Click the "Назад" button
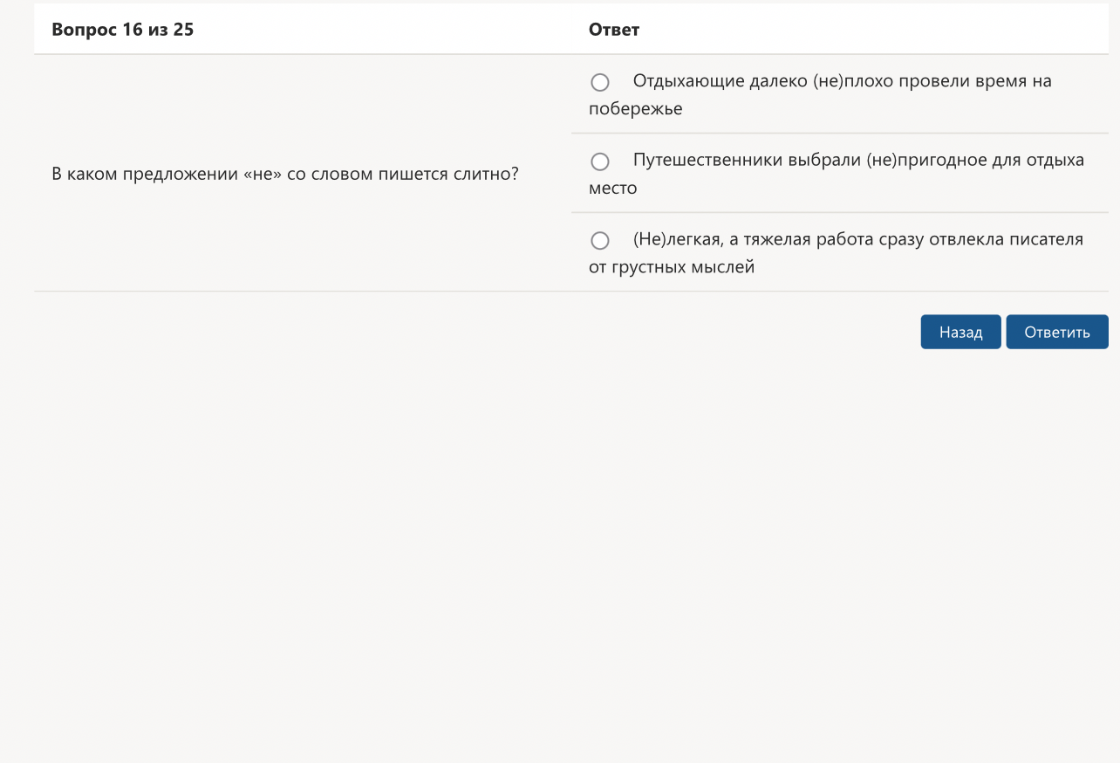Image resolution: width=1120 pixels, height=763 pixels. pos(960,331)
